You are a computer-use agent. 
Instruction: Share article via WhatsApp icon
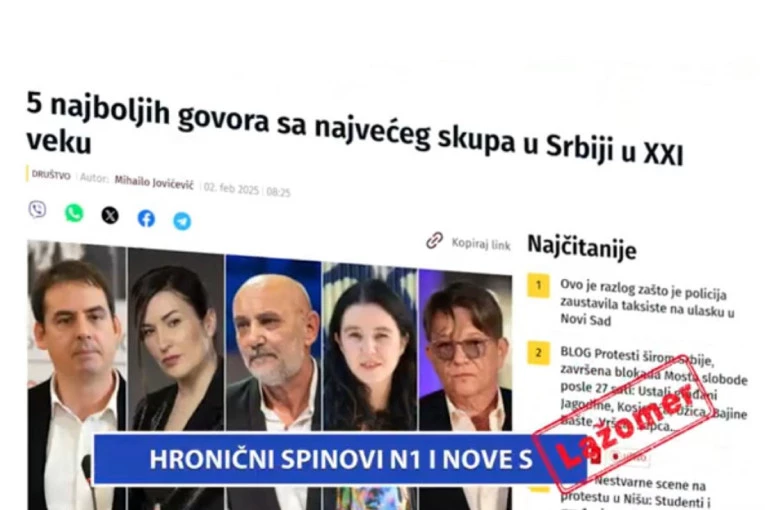[x=74, y=213]
